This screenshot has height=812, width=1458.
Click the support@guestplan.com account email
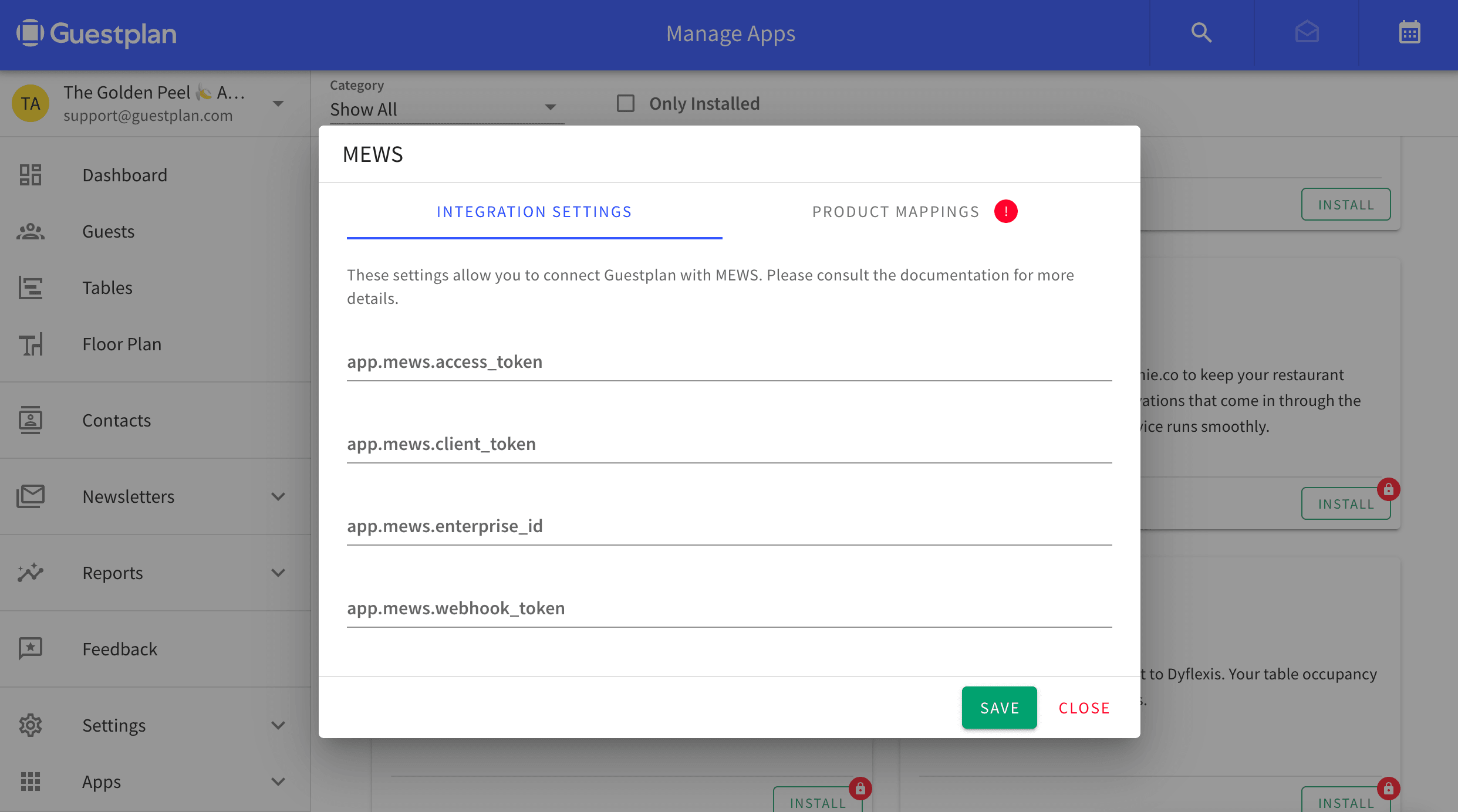[x=148, y=116]
